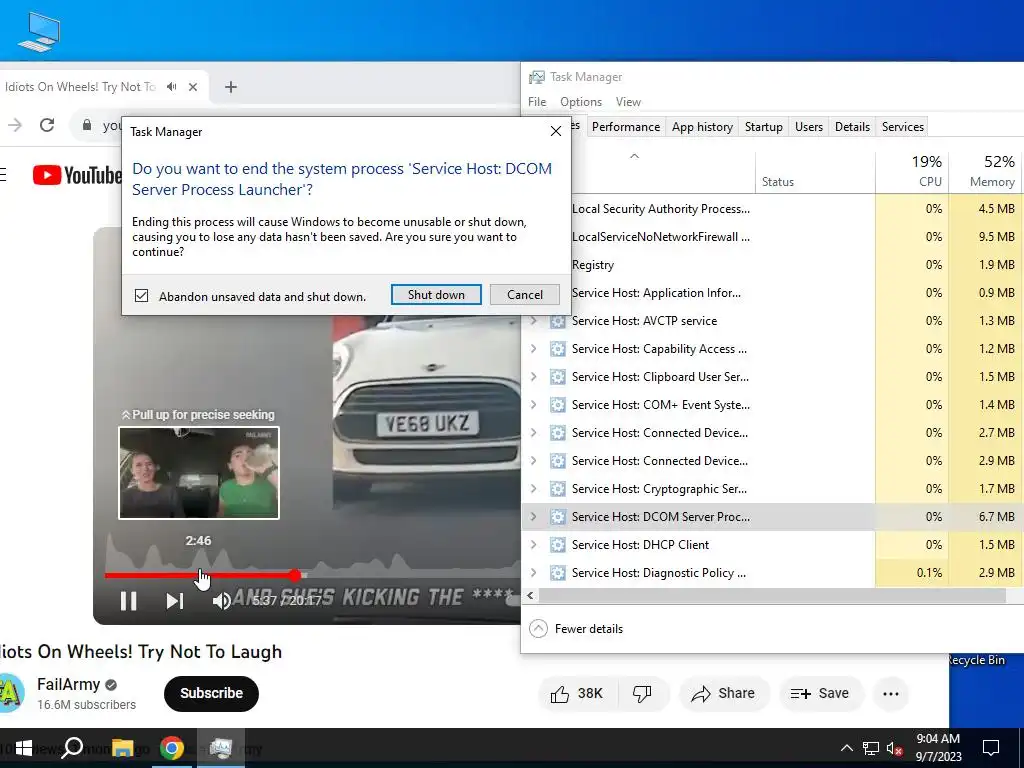This screenshot has height=768, width=1024.
Task: Switch to the Startup tab
Action: [763, 127]
